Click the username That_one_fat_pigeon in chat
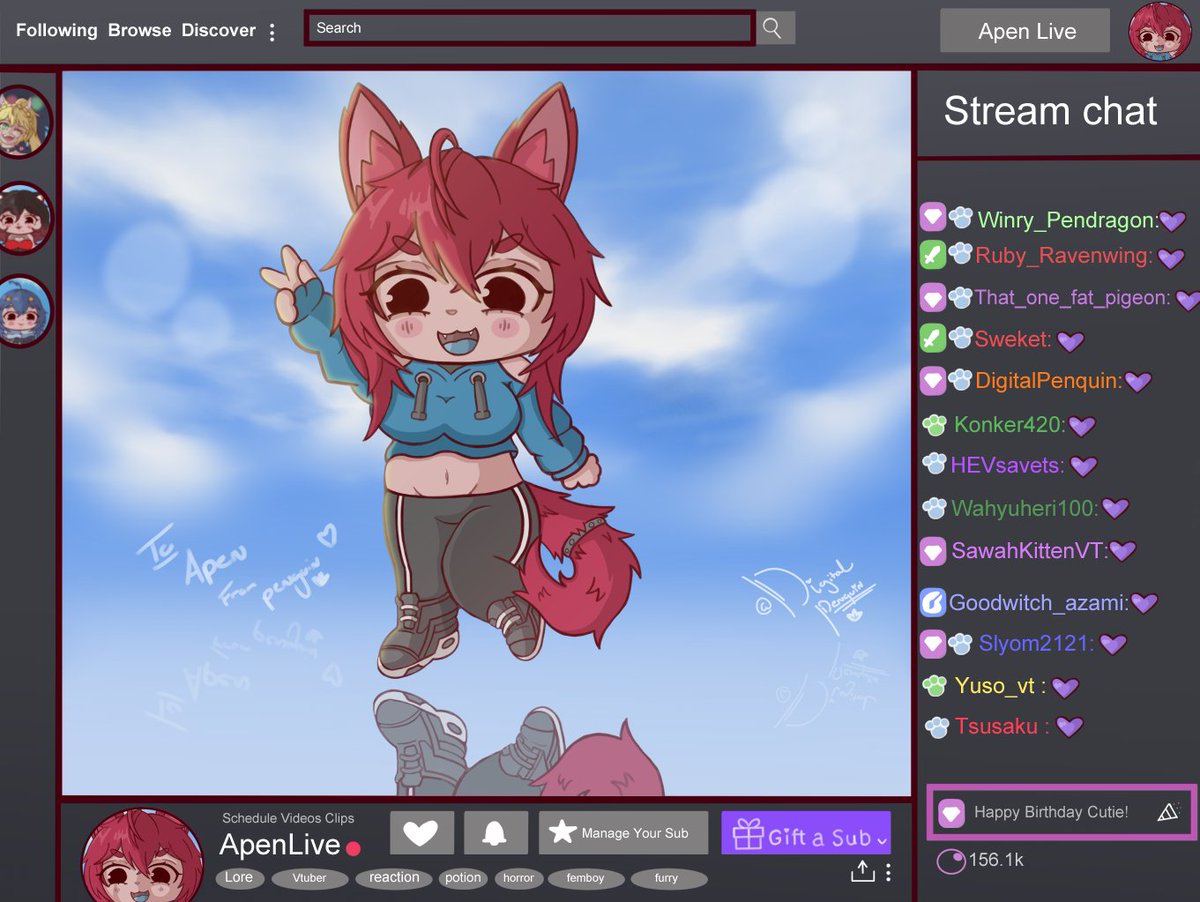 (1071, 297)
